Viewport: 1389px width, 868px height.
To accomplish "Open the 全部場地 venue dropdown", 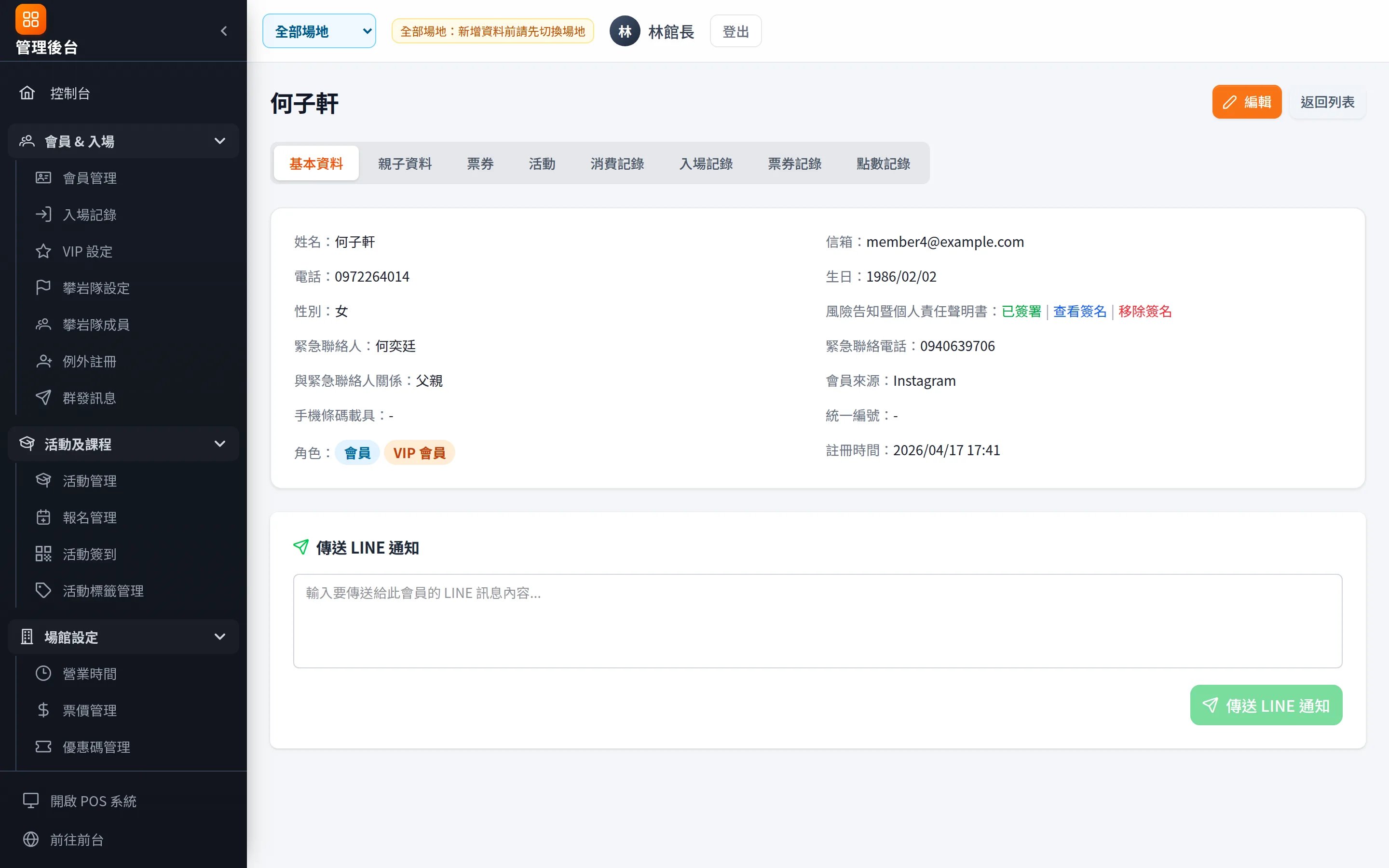I will (x=319, y=31).
